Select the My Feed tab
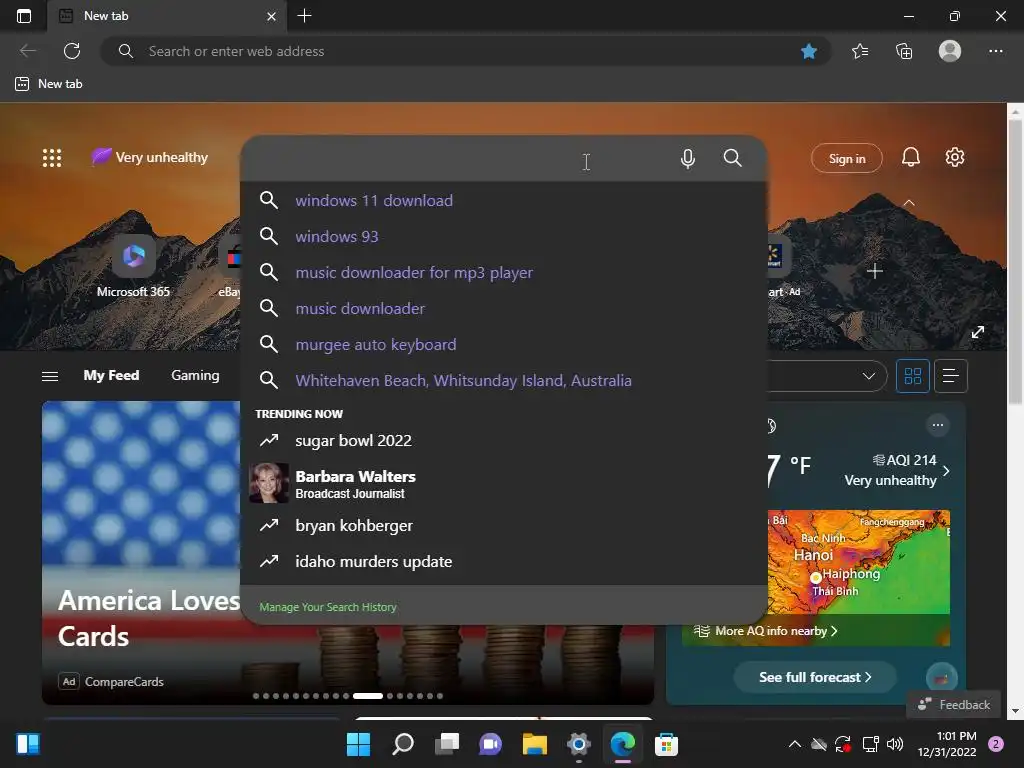Screen dimensions: 1024x768 (111, 376)
